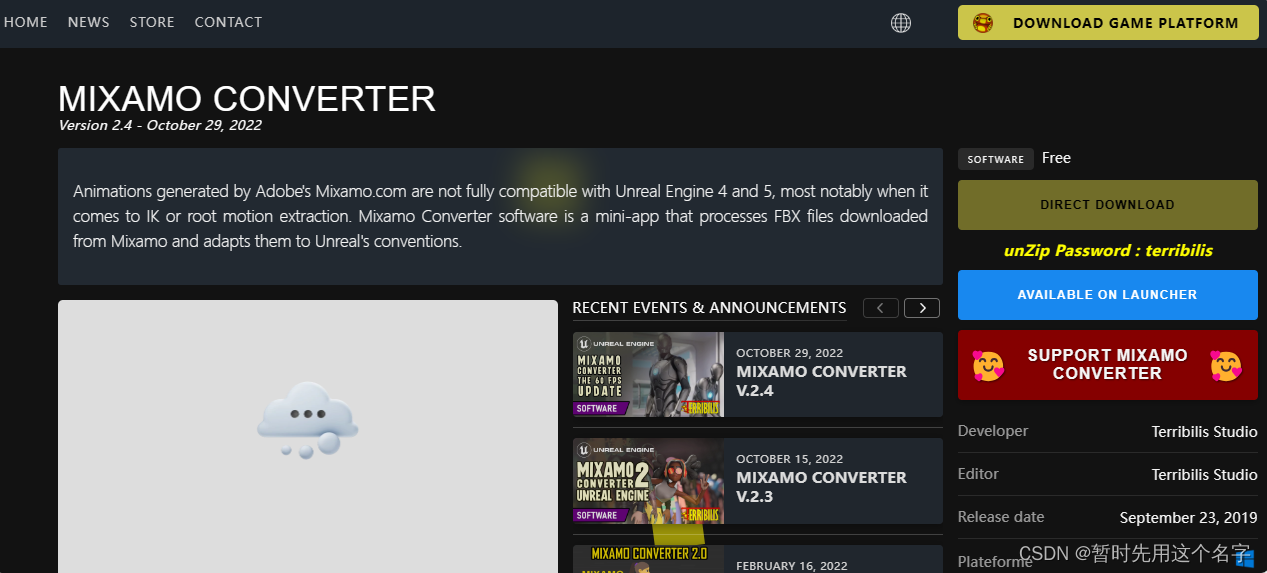Click the emoji icon on Download Game Platform
The image size is (1267, 573).
[983, 23]
